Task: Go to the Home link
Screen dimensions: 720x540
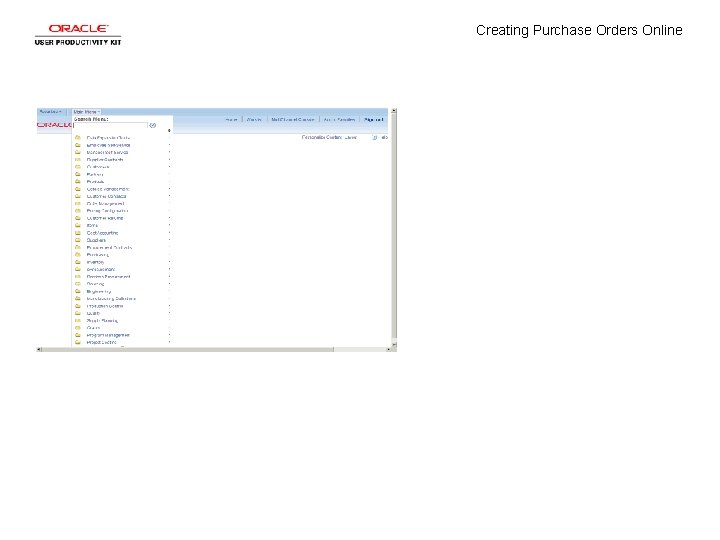Action: (x=231, y=119)
